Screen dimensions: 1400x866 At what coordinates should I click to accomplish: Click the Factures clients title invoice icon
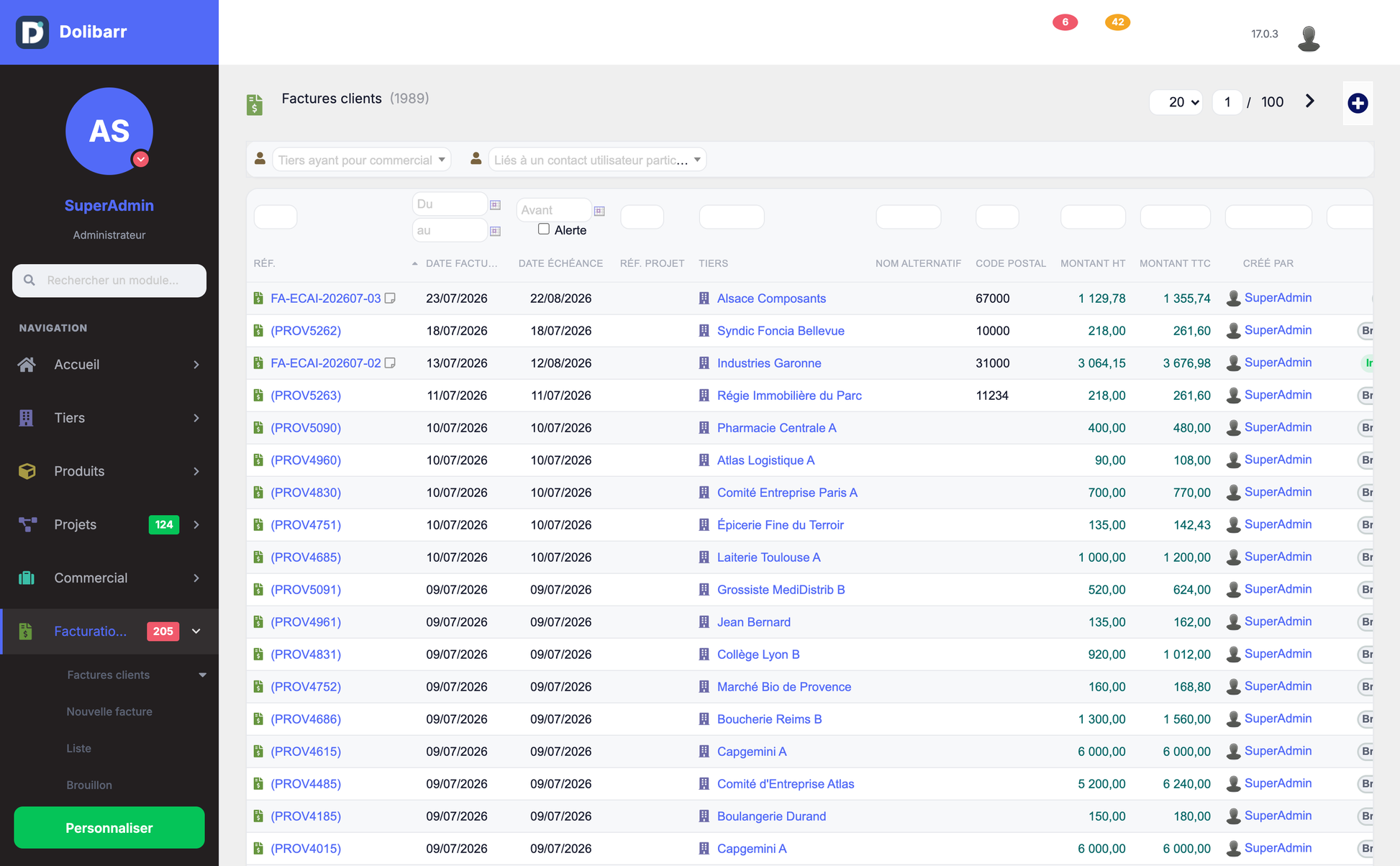255,104
